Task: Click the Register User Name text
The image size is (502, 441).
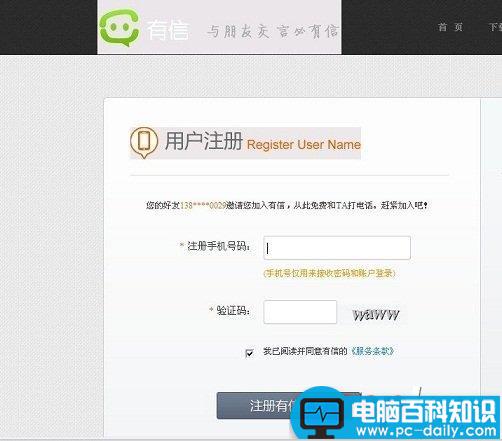Action: coord(304,145)
